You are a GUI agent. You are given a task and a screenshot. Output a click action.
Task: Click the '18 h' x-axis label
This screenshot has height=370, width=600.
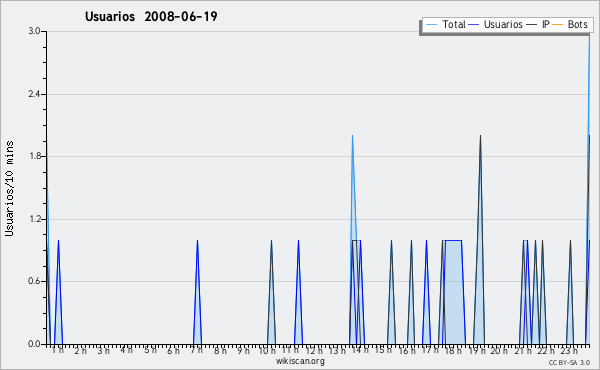click(x=453, y=350)
